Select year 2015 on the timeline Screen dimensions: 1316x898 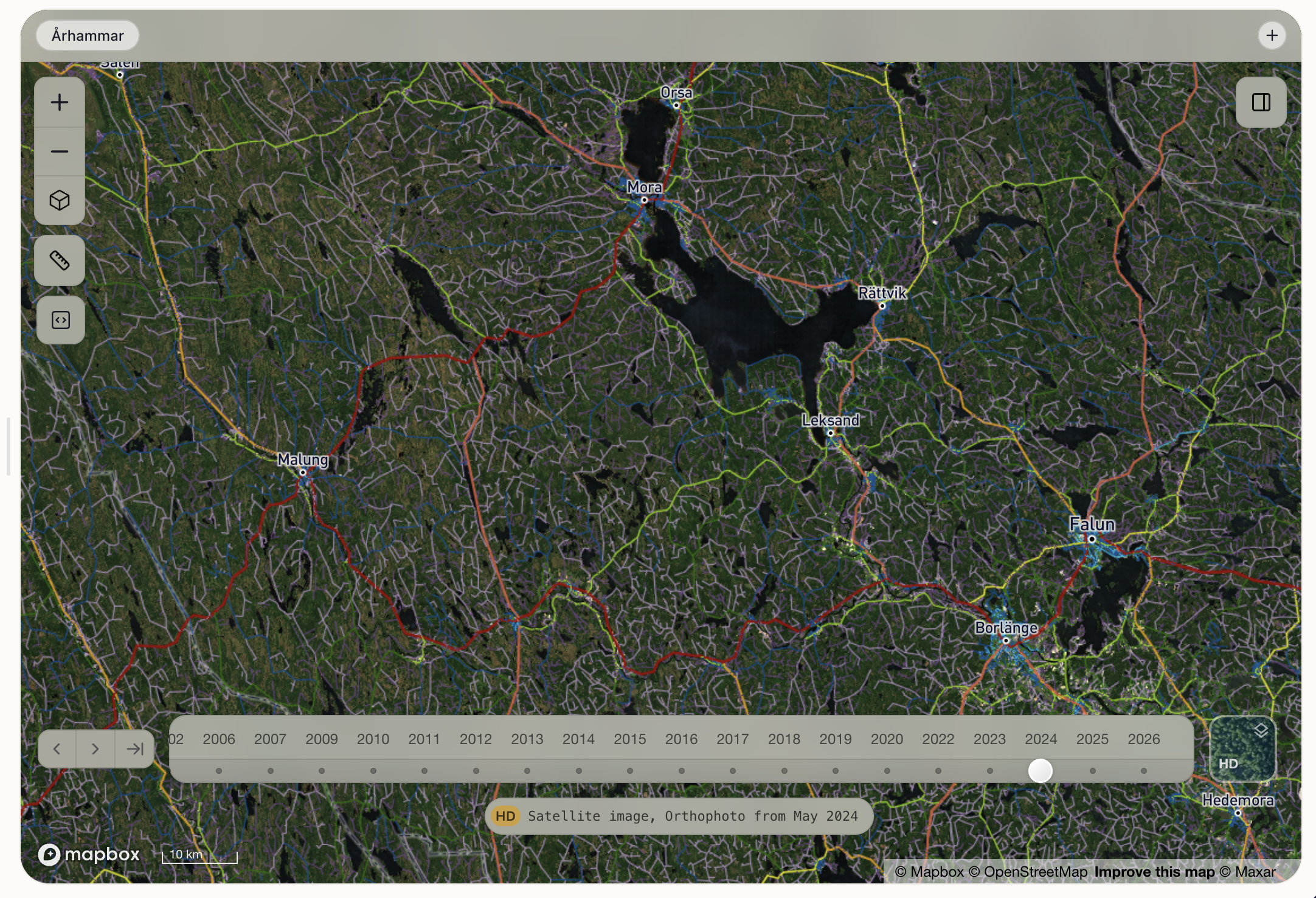(x=629, y=739)
